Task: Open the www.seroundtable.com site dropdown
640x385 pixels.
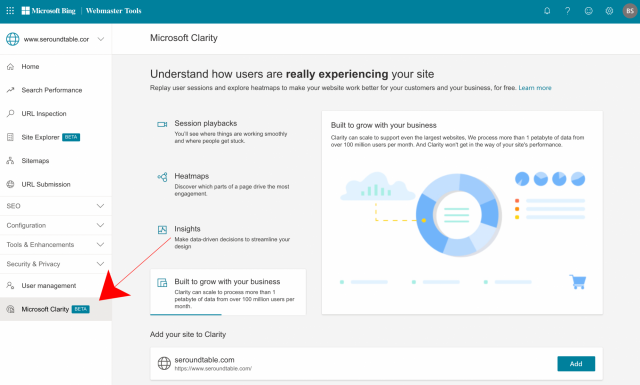Action: [x=56, y=39]
